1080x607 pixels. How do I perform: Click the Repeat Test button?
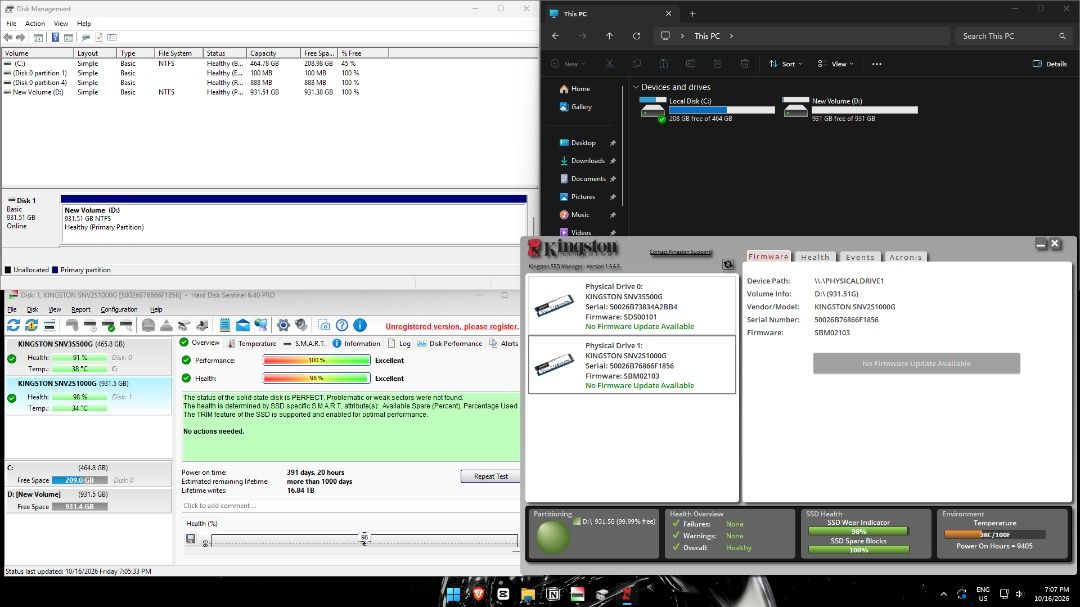[490, 476]
